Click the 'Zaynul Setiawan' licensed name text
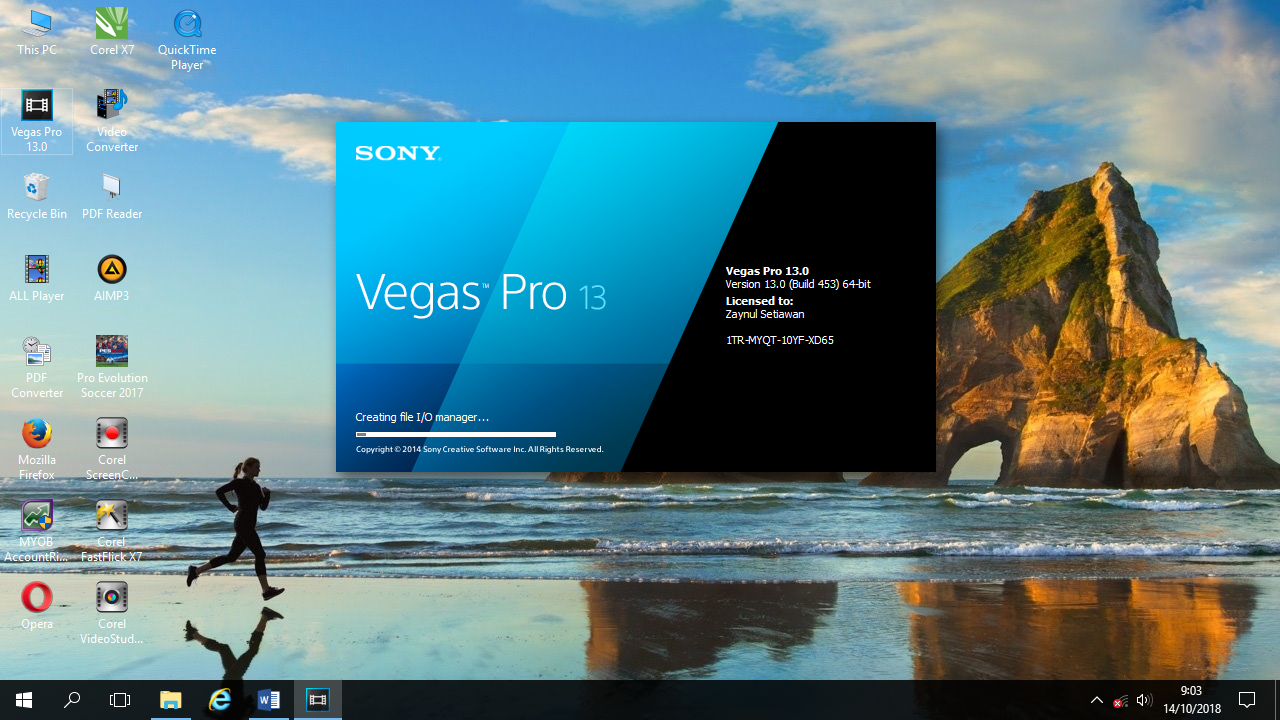Screen dimensions: 1280x720 click(765, 314)
